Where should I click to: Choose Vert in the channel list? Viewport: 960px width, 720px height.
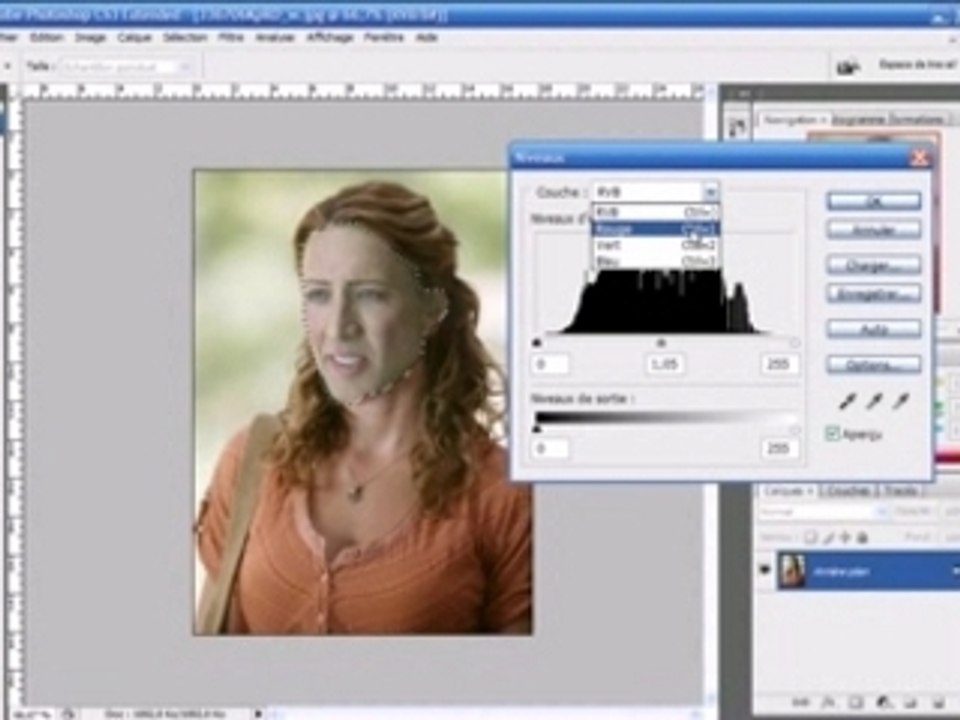pos(655,245)
